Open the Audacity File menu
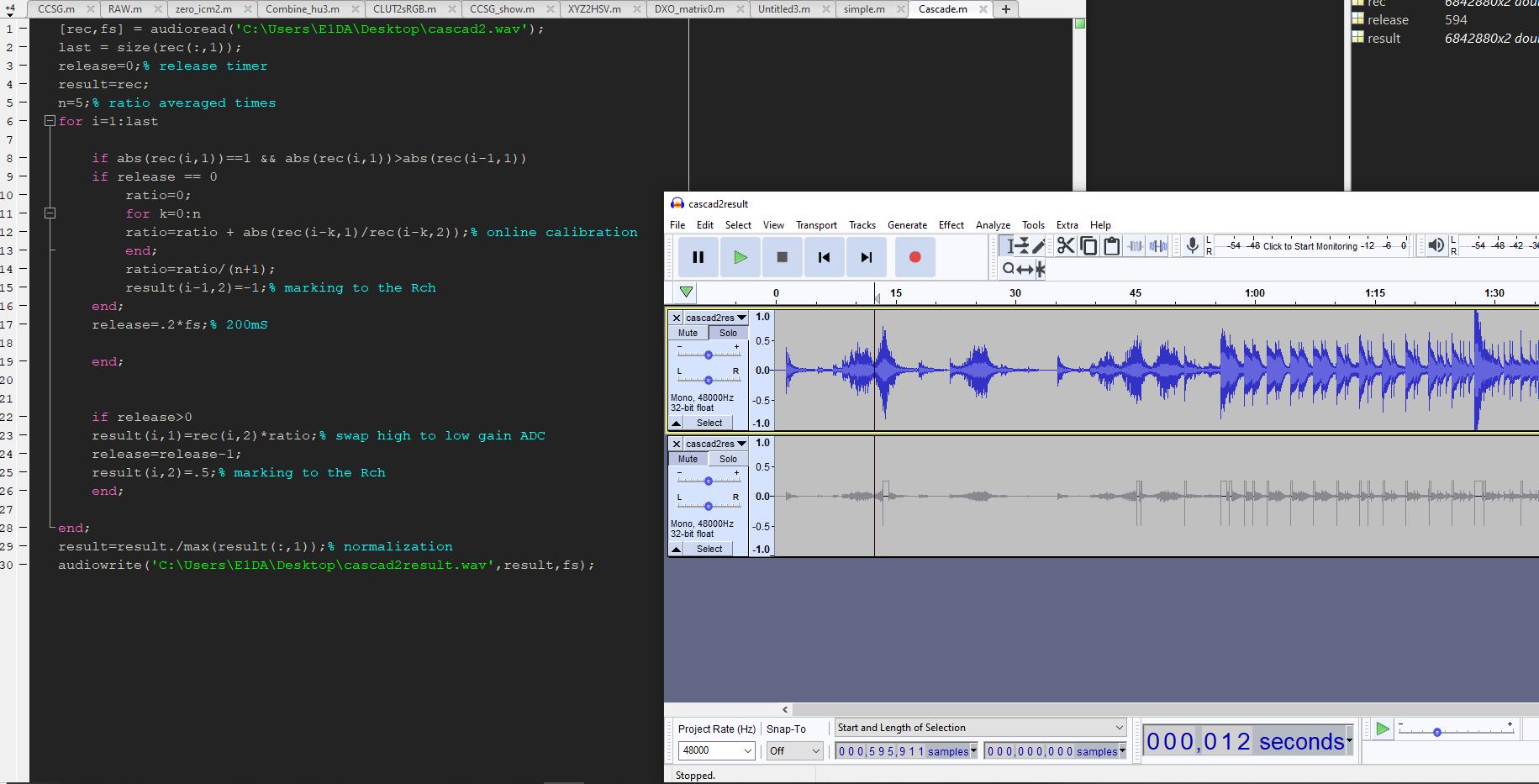This screenshot has height=784, width=1539. (x=677, y=225)
